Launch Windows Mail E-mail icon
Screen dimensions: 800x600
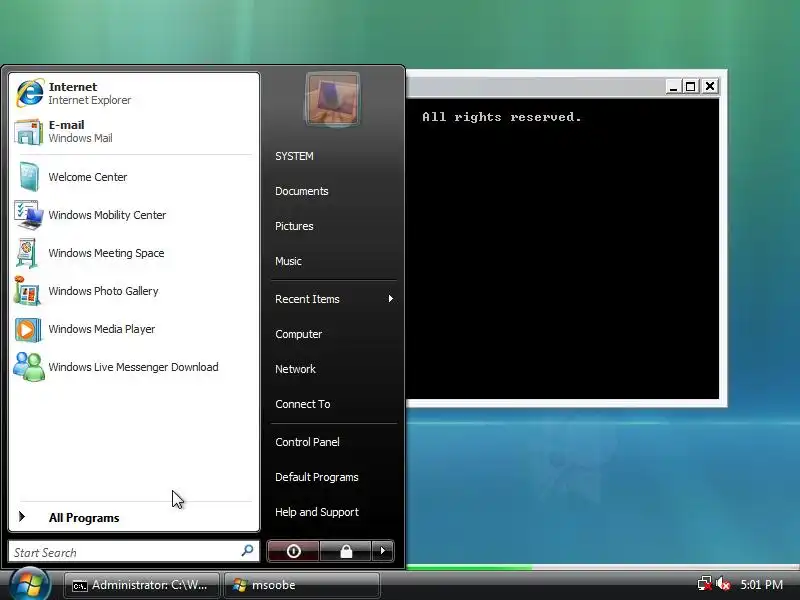tap(29, 132)
